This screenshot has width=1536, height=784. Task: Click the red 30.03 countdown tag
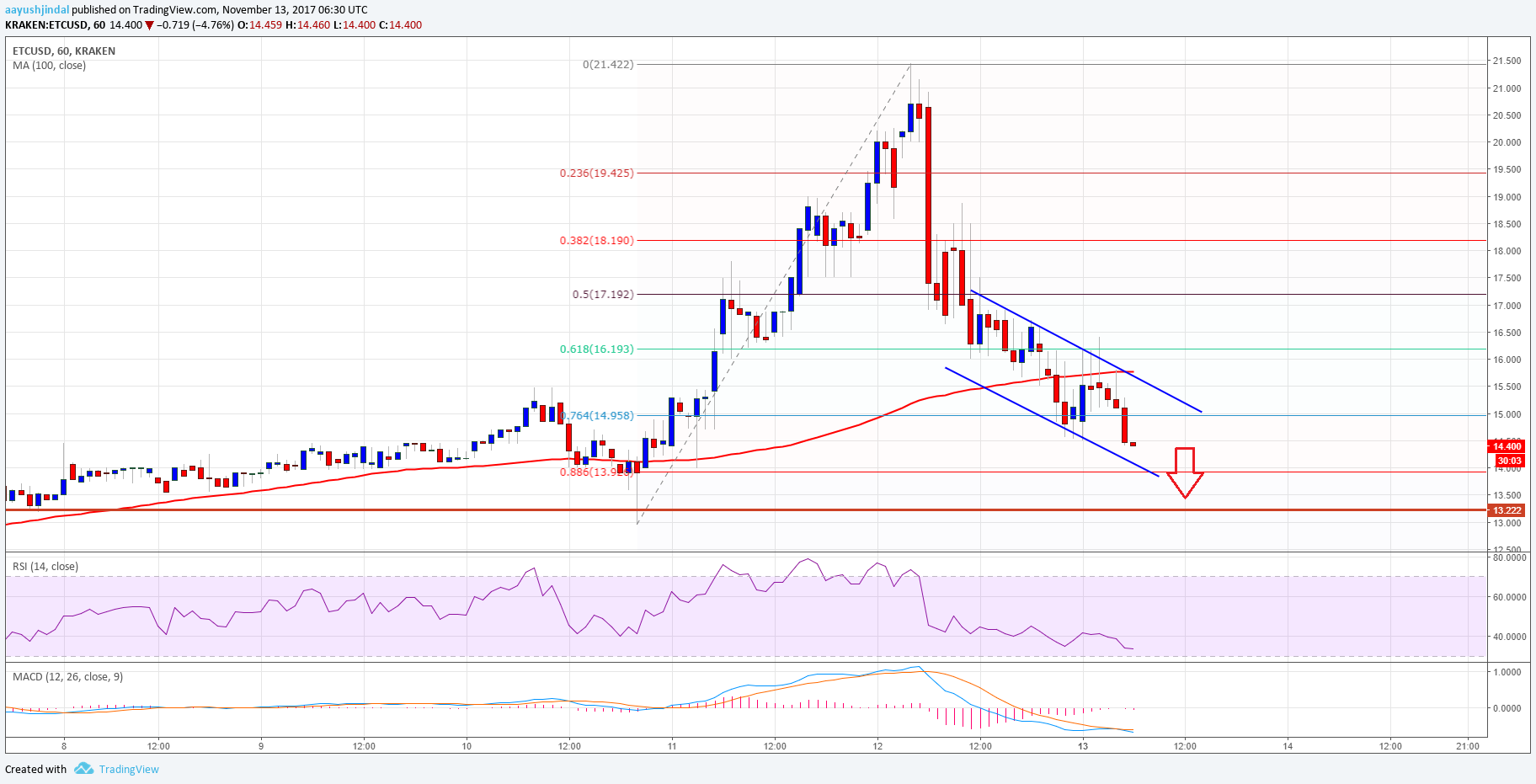click(1509, 461)
